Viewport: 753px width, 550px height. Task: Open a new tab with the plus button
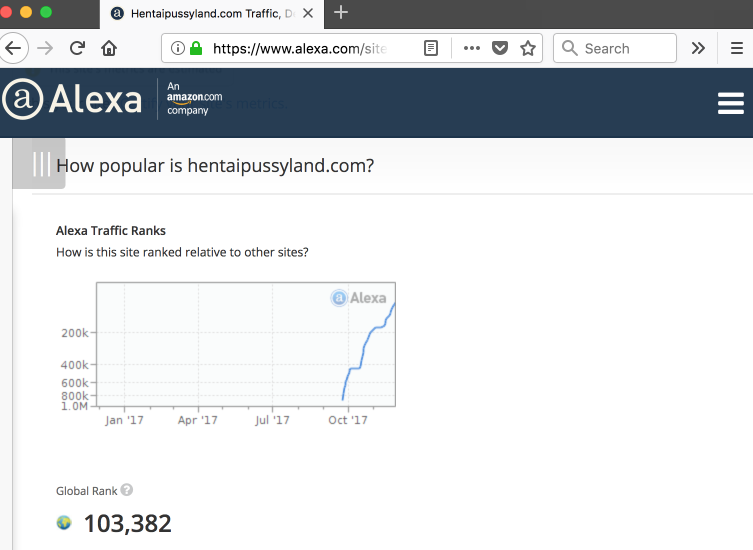click(341, 13)
